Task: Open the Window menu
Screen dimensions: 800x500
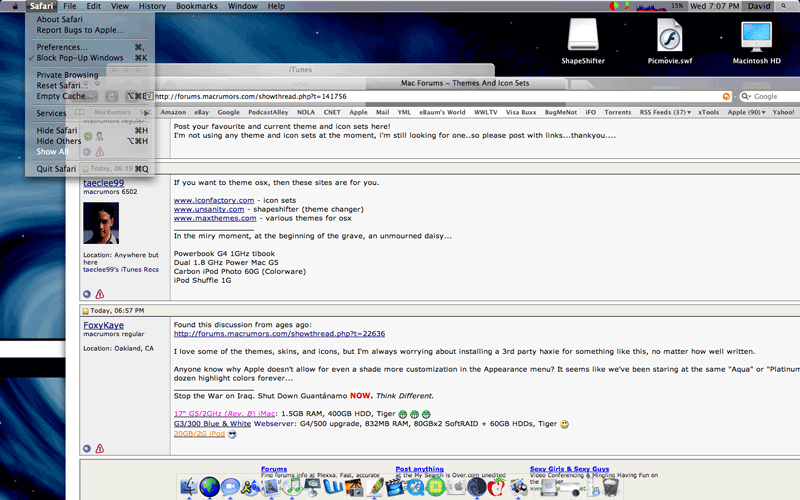Action: point(242,6)
